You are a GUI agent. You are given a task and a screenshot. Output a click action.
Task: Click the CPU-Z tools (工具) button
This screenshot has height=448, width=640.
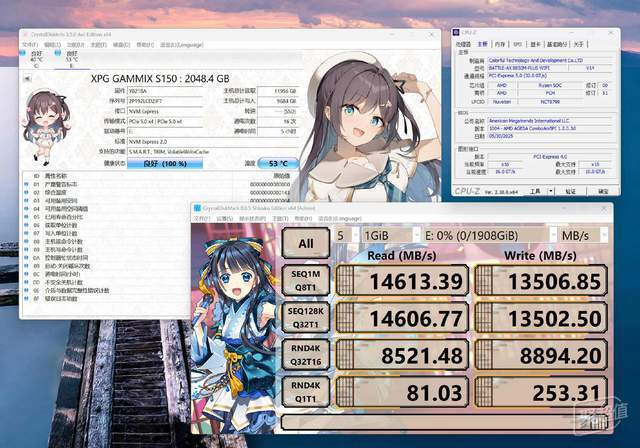coord(535,191)
